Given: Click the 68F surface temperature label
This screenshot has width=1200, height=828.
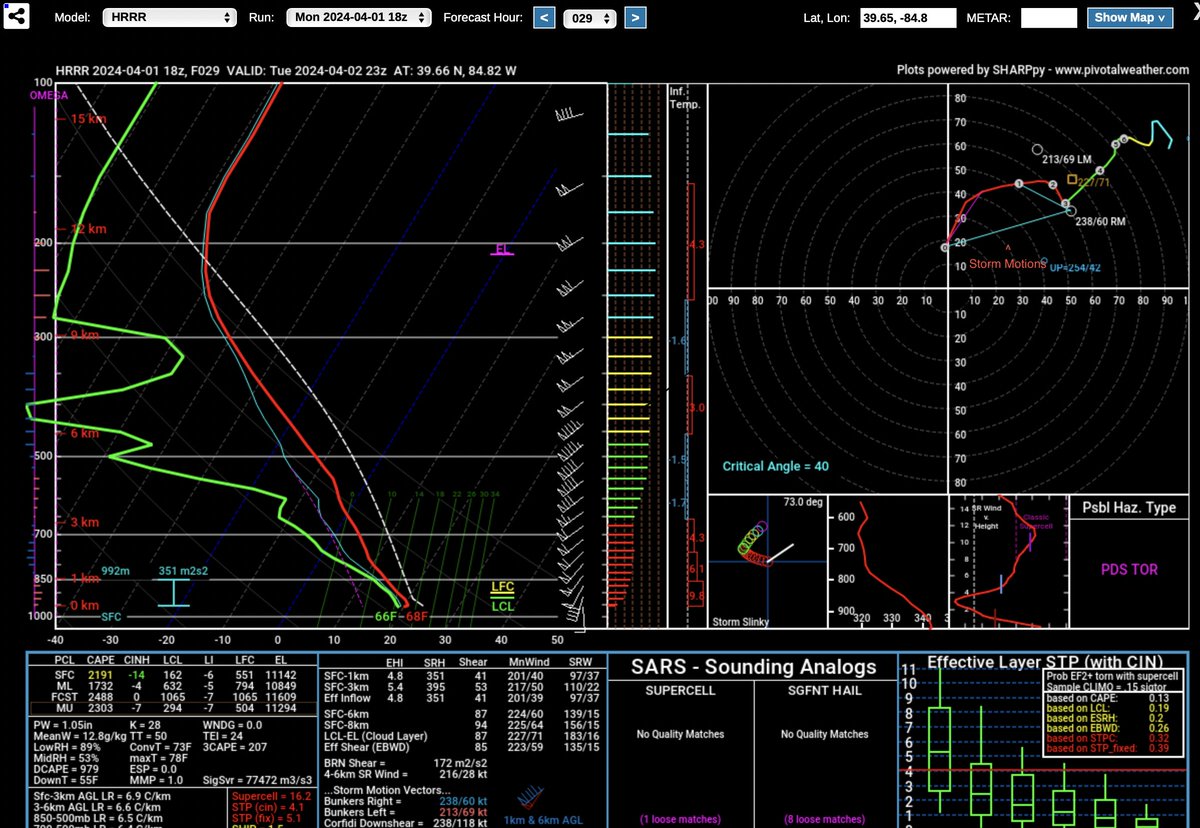Looking at the screenshot, I should coord(416,616).
